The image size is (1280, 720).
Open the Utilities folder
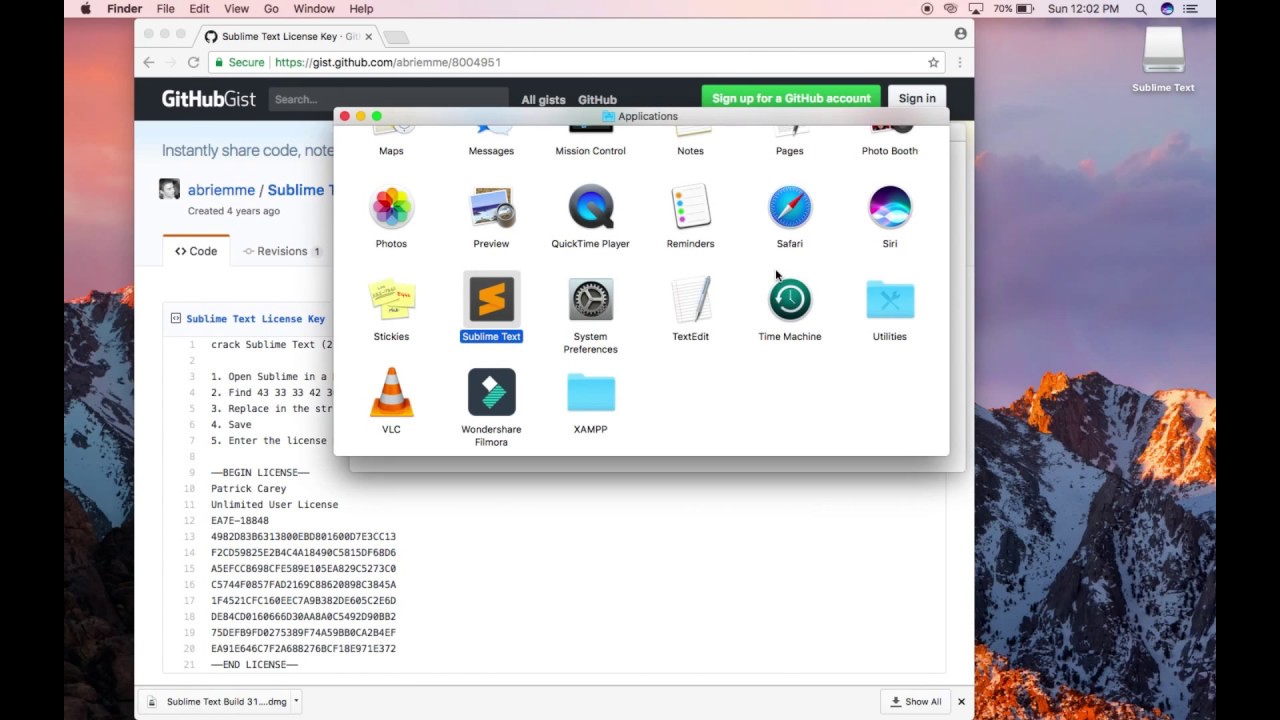890,300
